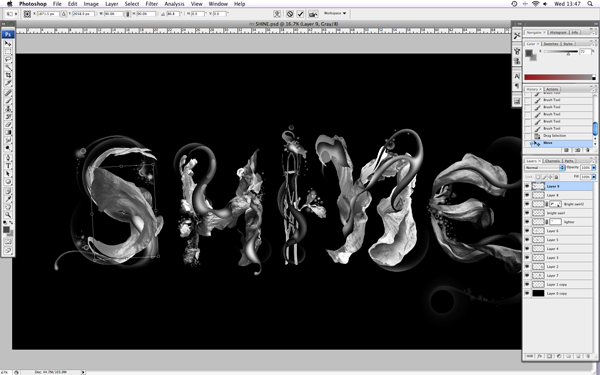This screenshot has height=375, width=600.
Task: Toggle visibility of the lighter layer
Action: point(527,222)
